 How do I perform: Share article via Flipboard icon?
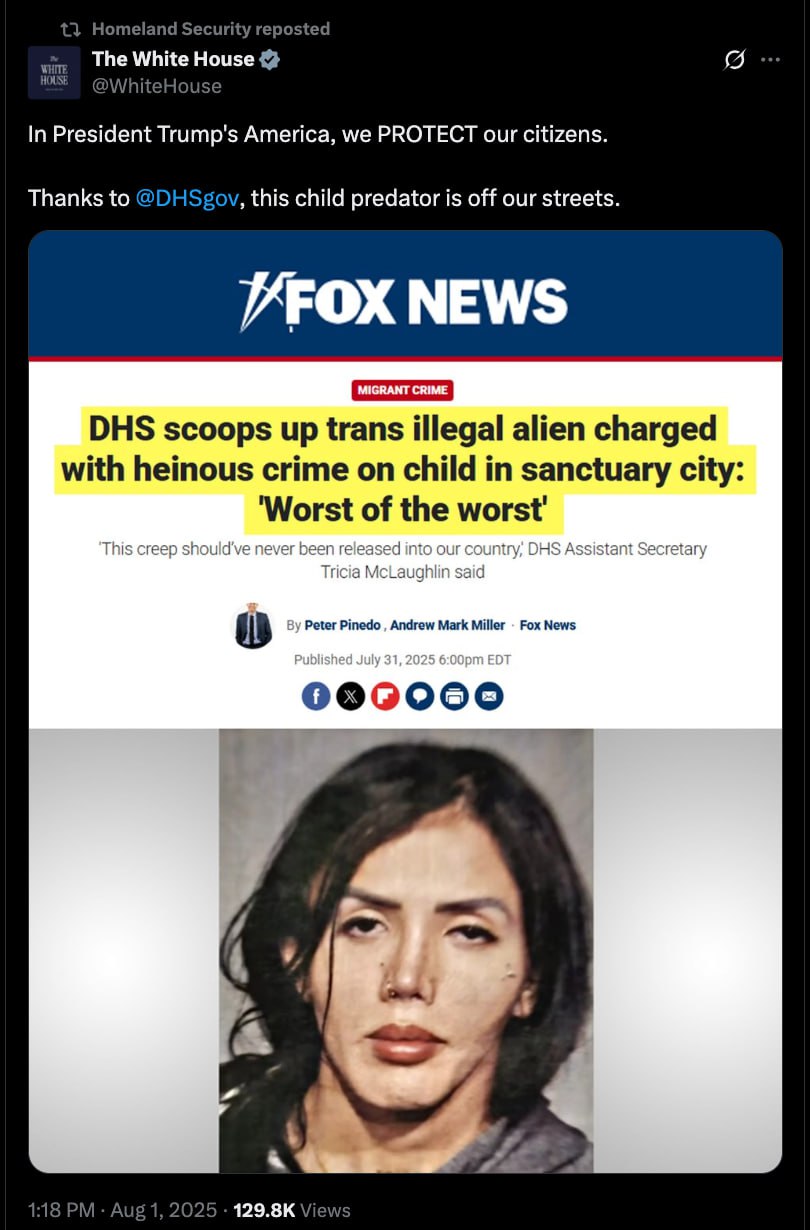[x=385, y=695]
